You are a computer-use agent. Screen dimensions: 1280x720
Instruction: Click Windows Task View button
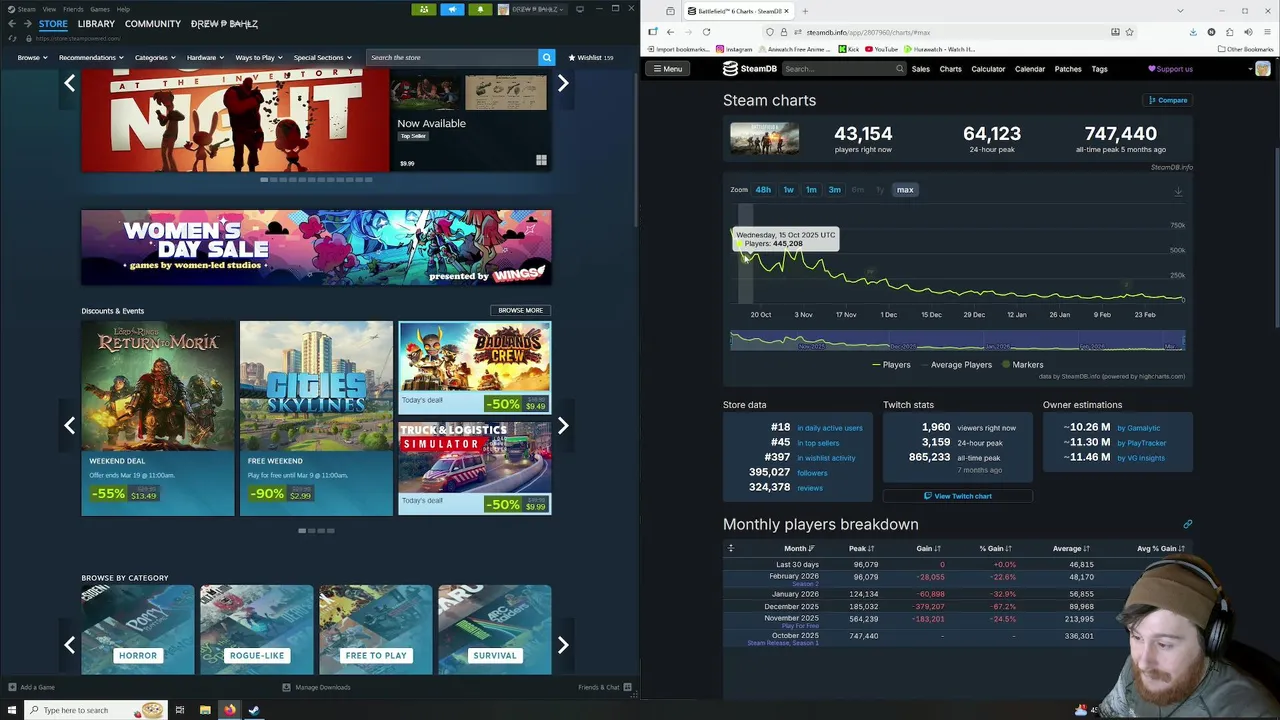pos(180,710)
